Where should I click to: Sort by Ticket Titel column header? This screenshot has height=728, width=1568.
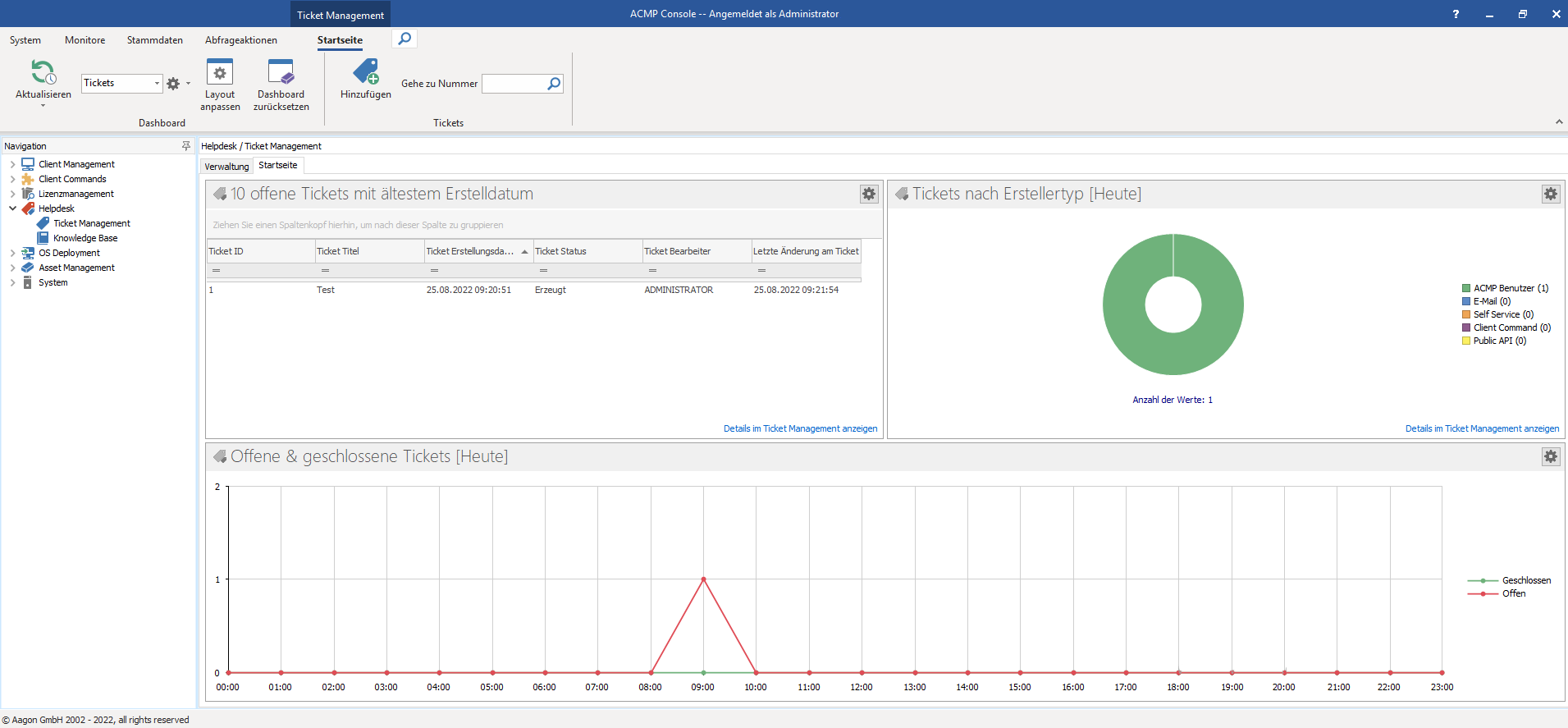[x=369, y=251]
